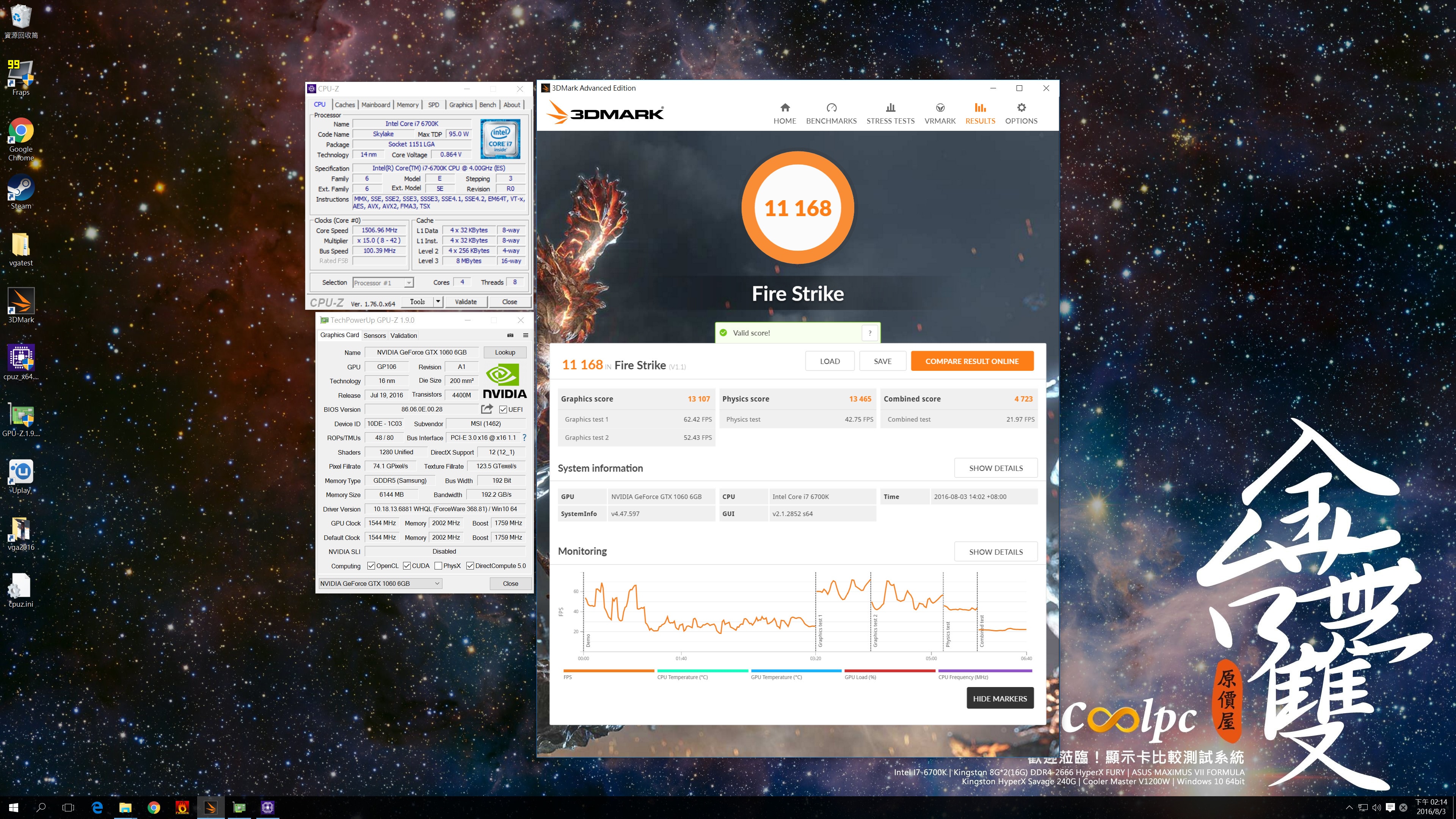
Task: Click HIDE MARKERS button
Action: 1000,698
